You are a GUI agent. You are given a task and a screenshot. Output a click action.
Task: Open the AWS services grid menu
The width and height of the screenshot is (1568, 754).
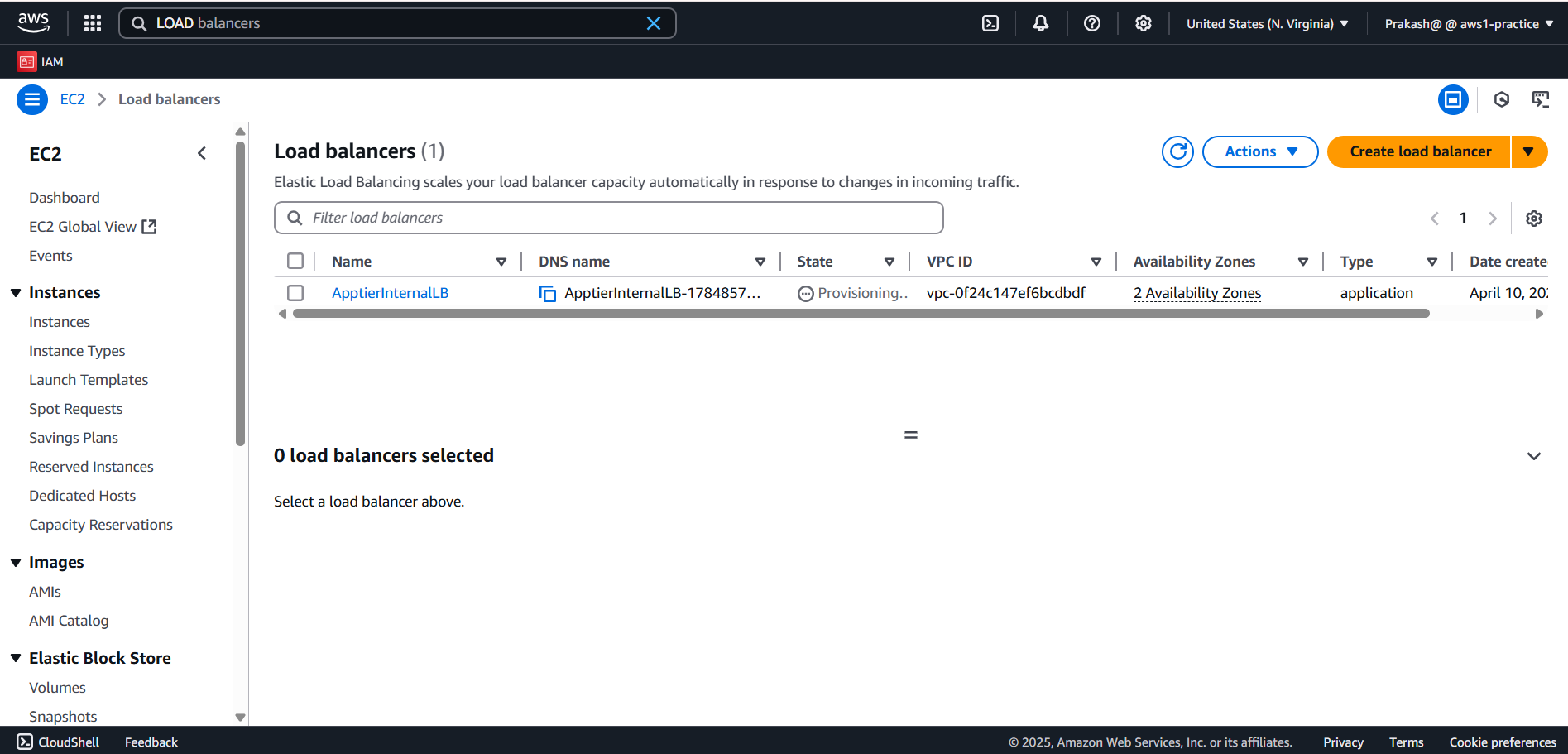(x=93, y=23)
